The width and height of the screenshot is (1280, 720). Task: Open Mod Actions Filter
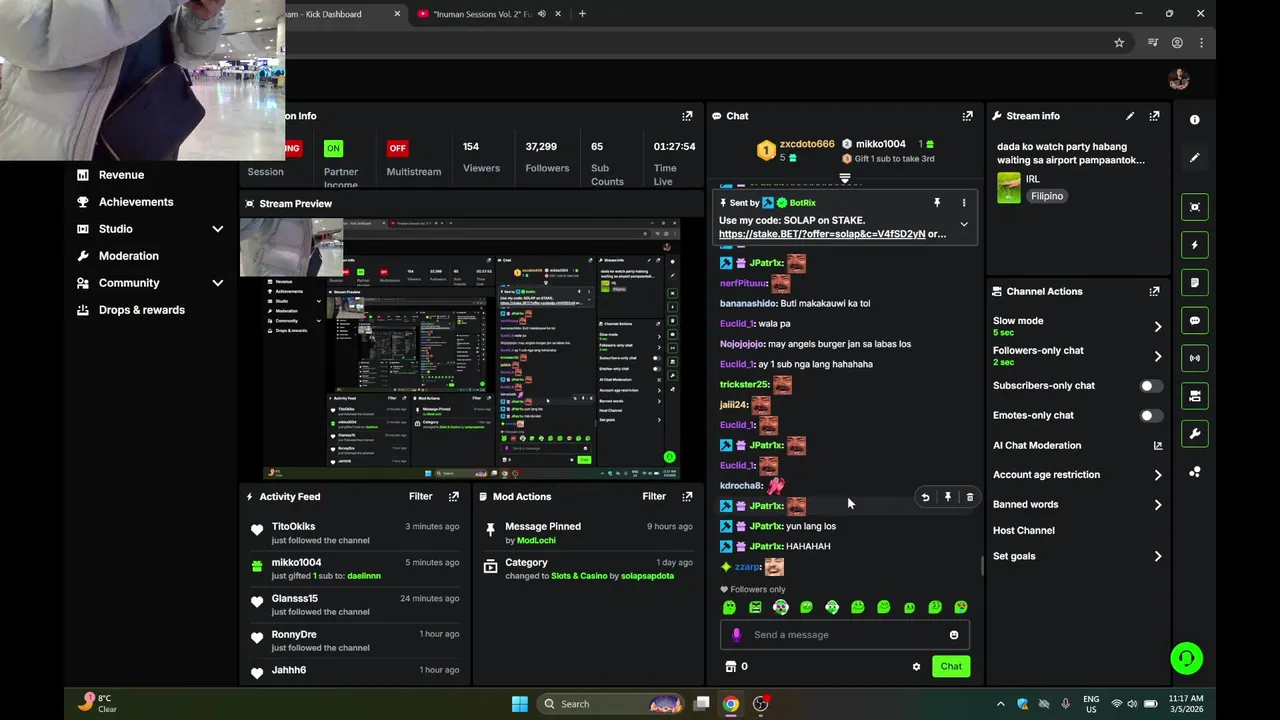[654, 496]
